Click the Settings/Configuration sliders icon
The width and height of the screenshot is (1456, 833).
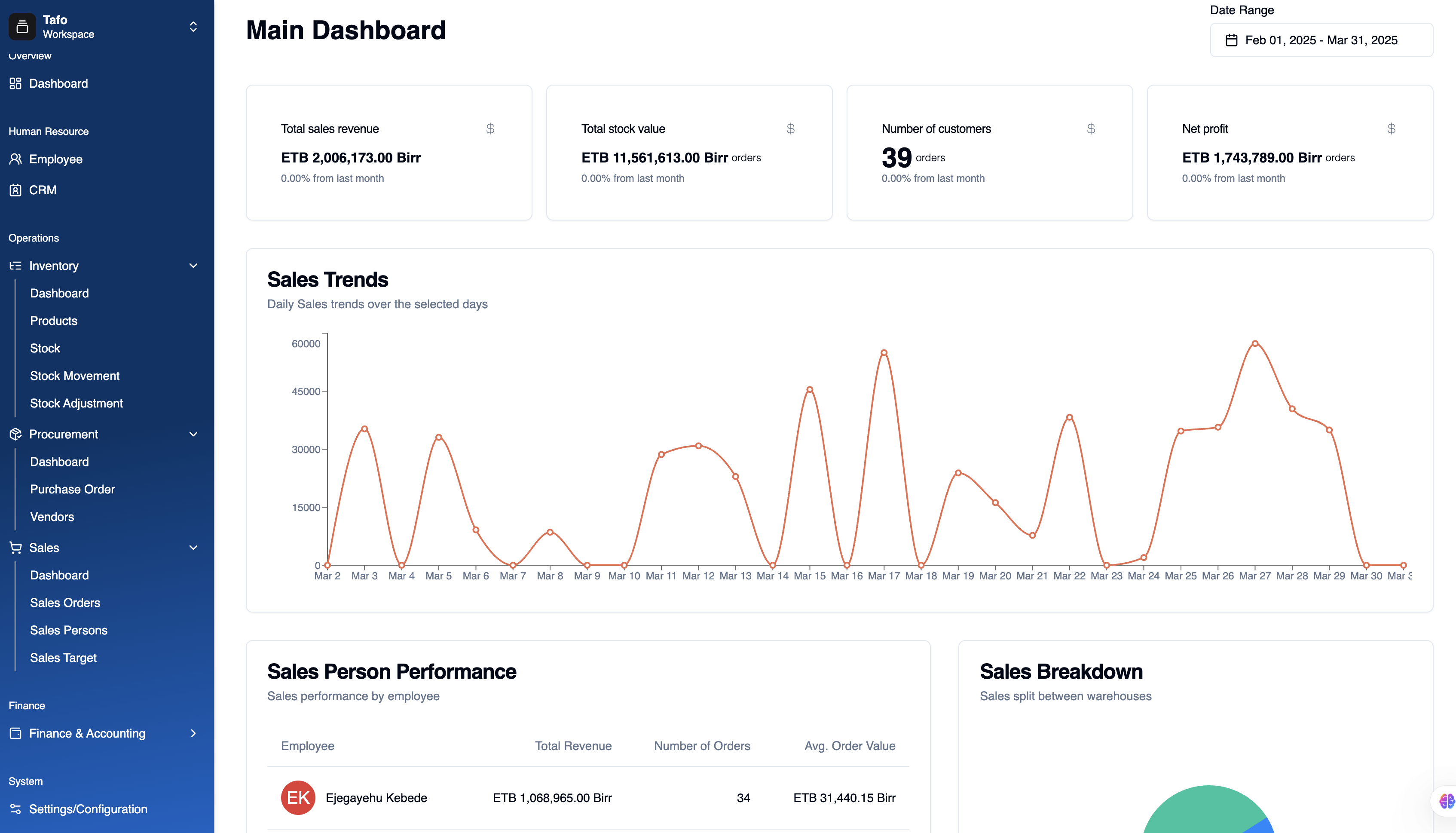tap(15, 809)
